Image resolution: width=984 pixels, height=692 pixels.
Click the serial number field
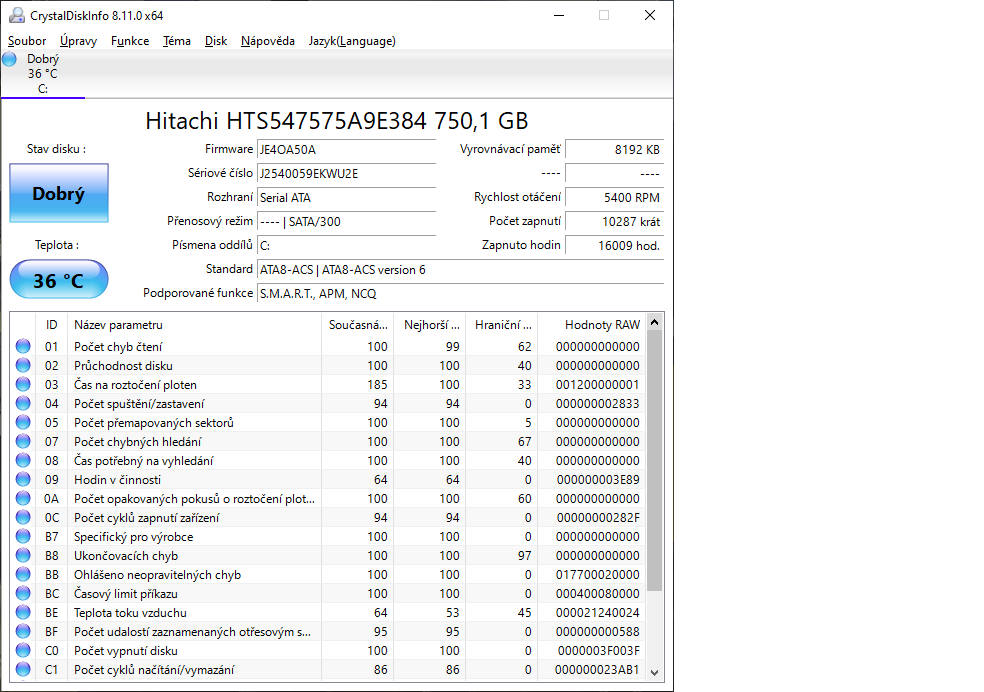click(x=346, y=174)
